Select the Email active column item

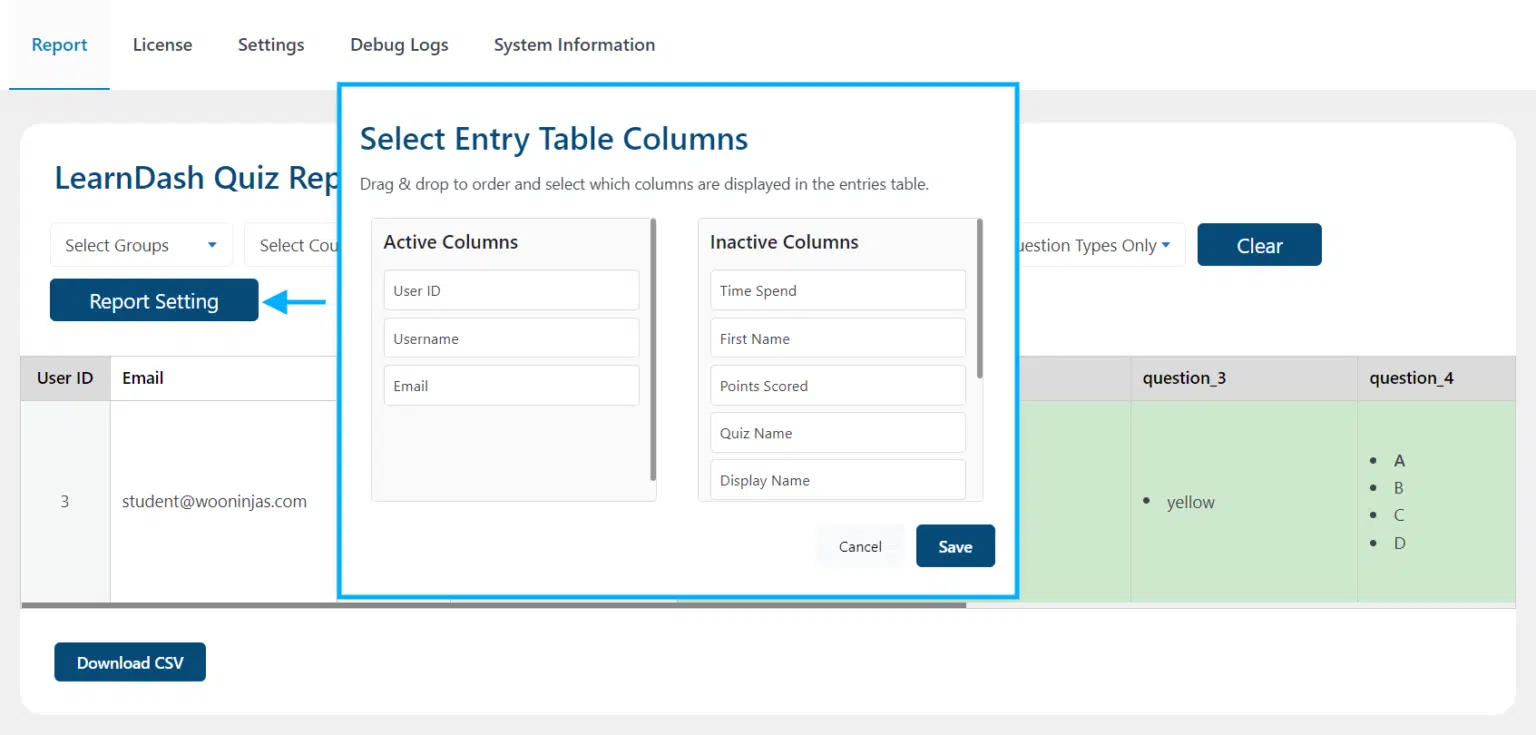tap(511, 385)
